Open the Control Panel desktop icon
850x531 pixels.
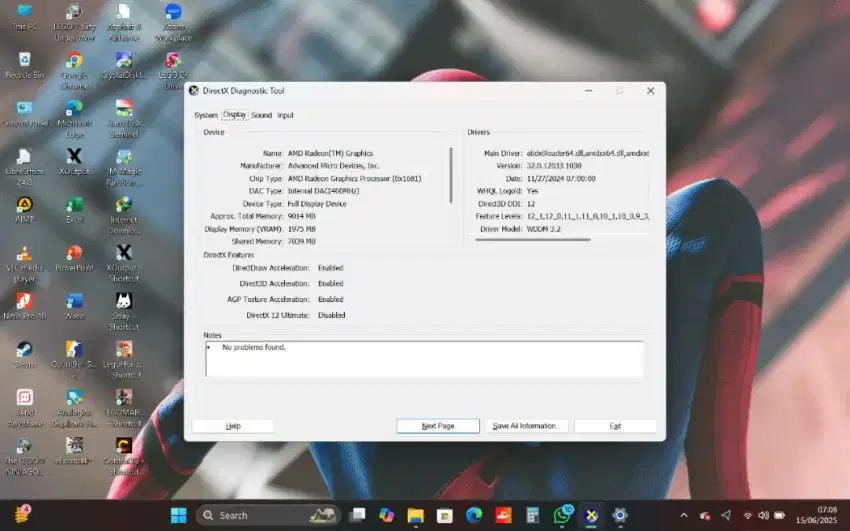24,114
